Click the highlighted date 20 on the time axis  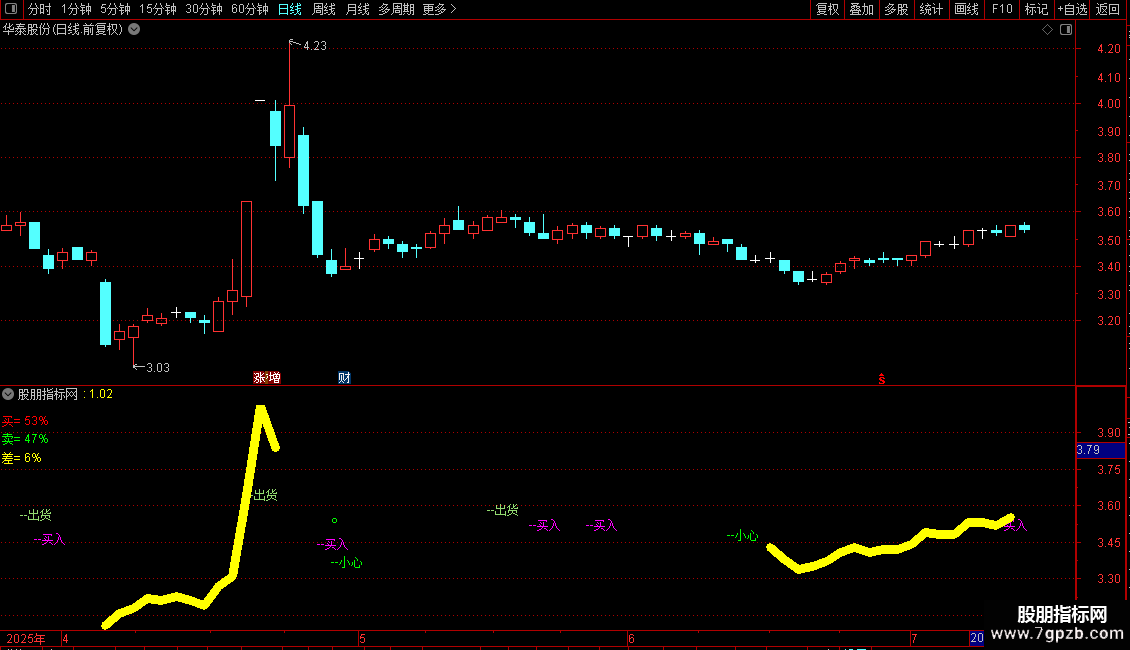[x=976, y=638]
